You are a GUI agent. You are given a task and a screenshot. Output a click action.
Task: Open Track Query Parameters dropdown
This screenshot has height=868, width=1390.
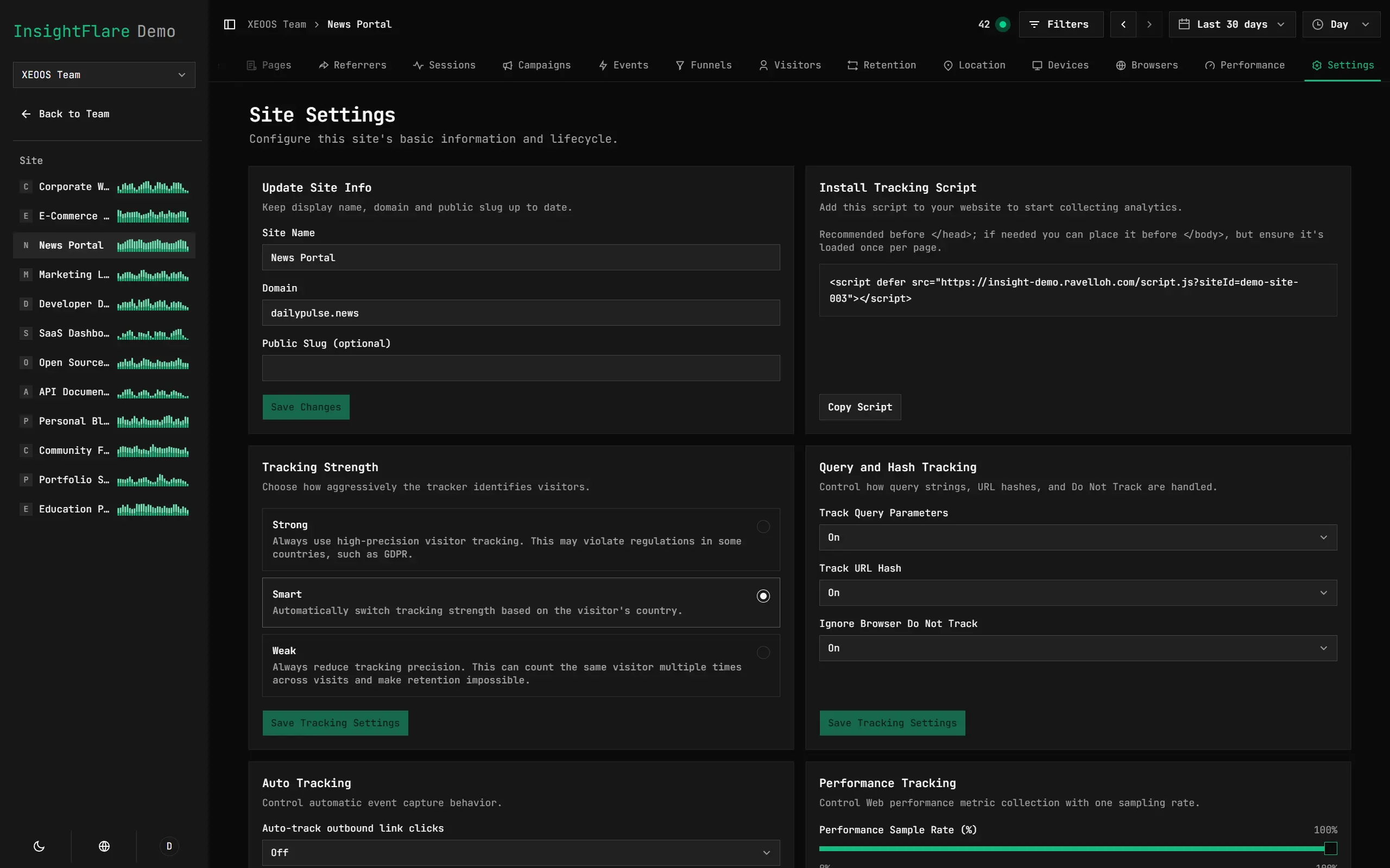pyautogui.click(x=1078, y=537)
